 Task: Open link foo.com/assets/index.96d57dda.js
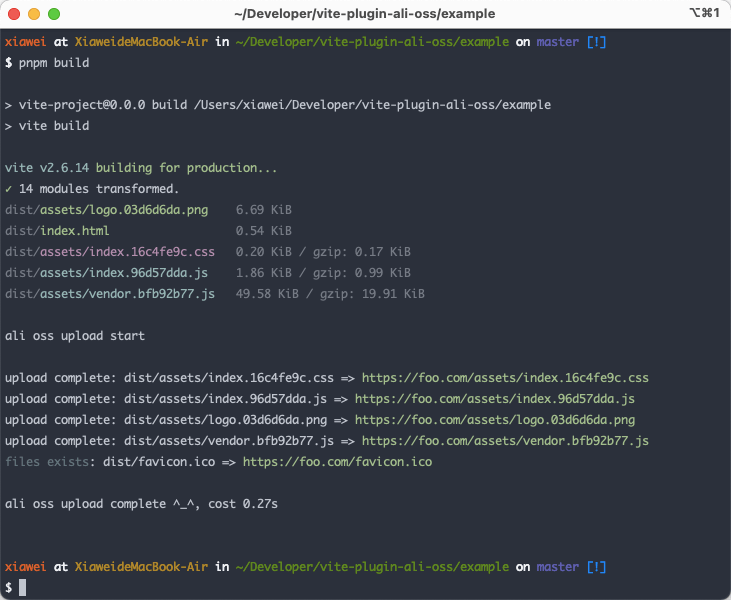(x=495, y=399)
